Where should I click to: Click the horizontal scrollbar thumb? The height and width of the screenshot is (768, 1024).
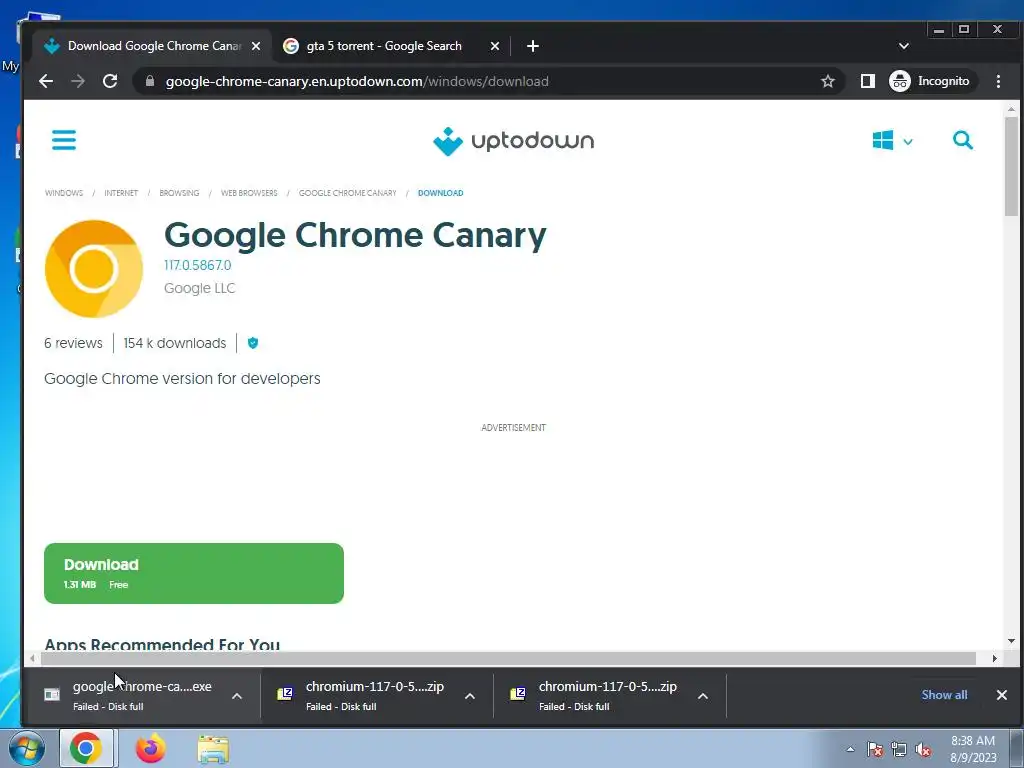(508, 658)
